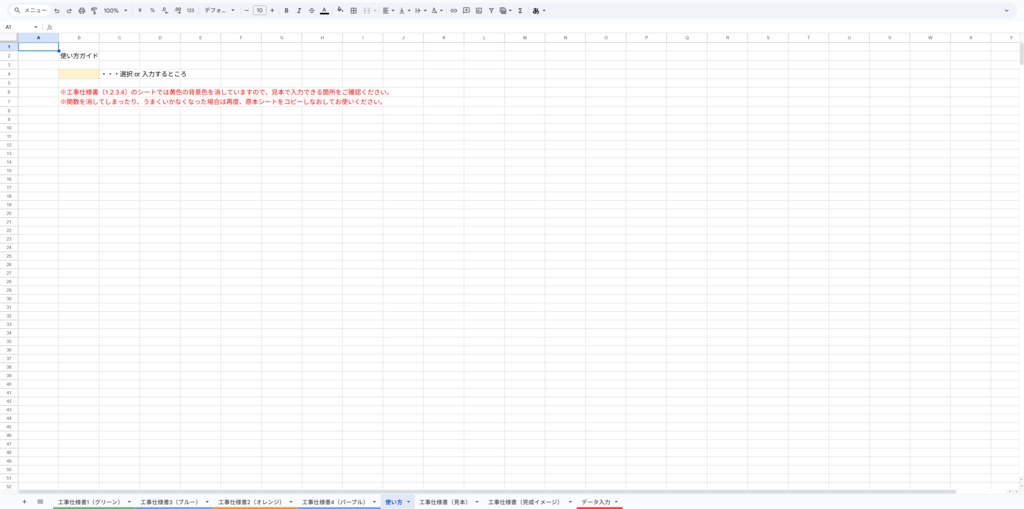Open 工事仕様書1（グリーン） tab options arrow
Viewport: 1024px width, 509px height.
point(129,502)
